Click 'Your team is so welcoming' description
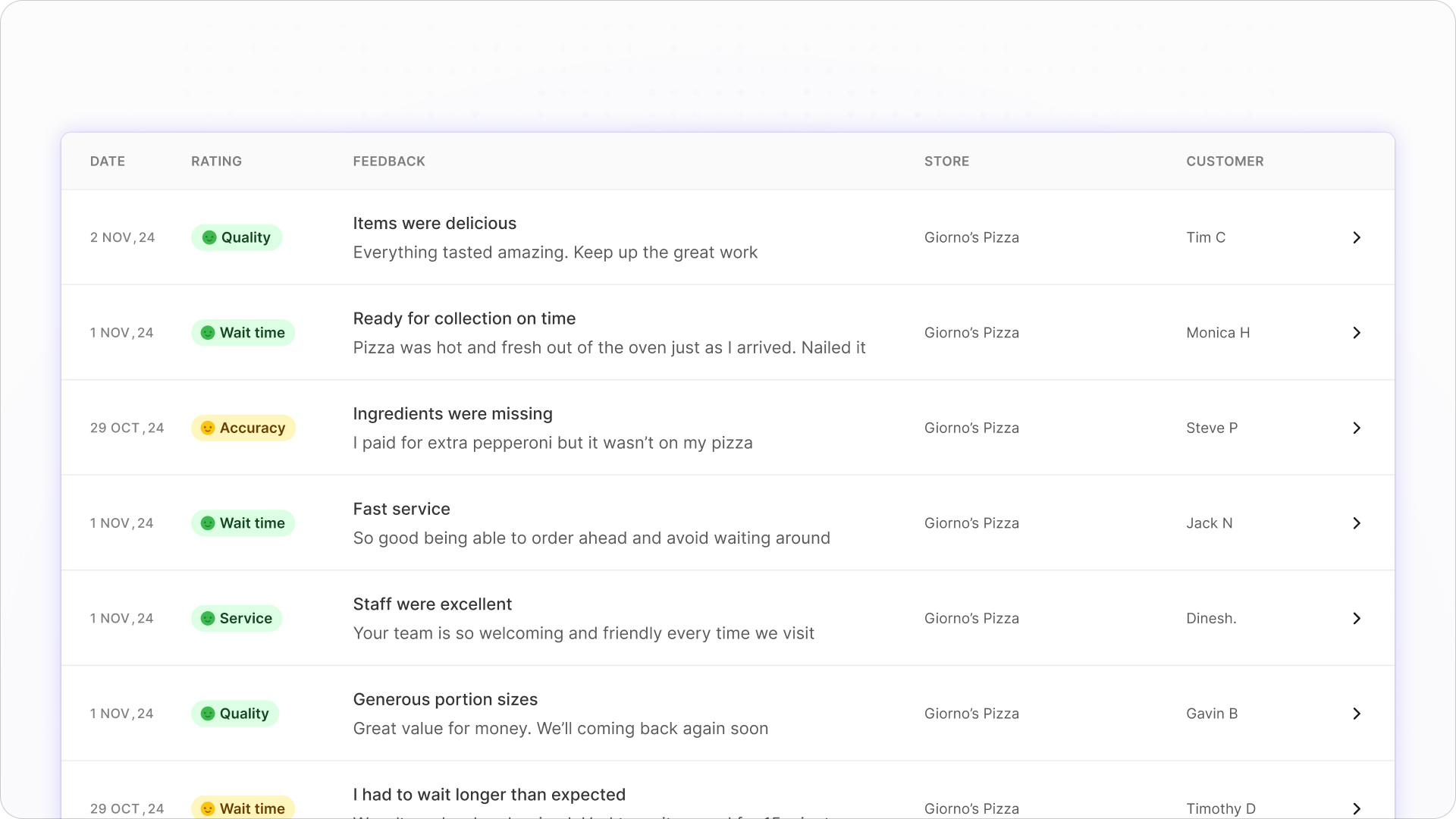 point(583,633)
